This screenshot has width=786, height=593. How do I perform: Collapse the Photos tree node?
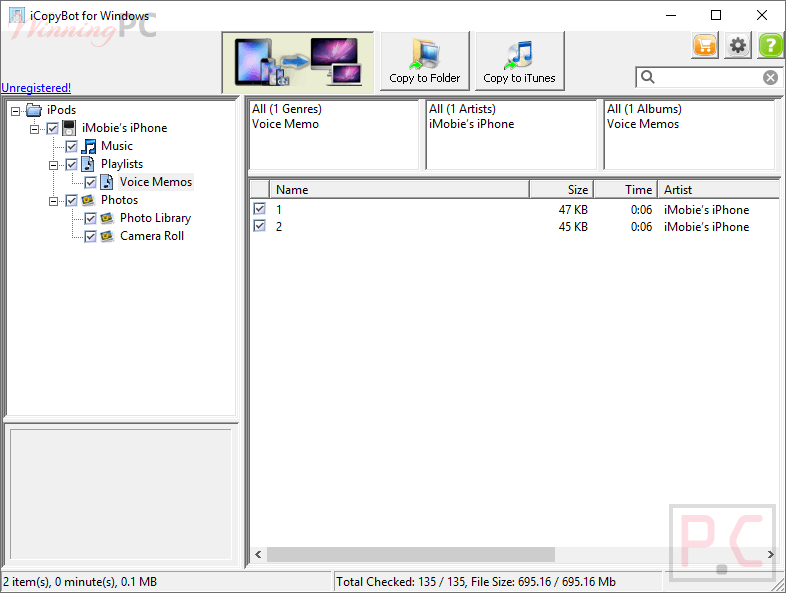coord(53,201)
